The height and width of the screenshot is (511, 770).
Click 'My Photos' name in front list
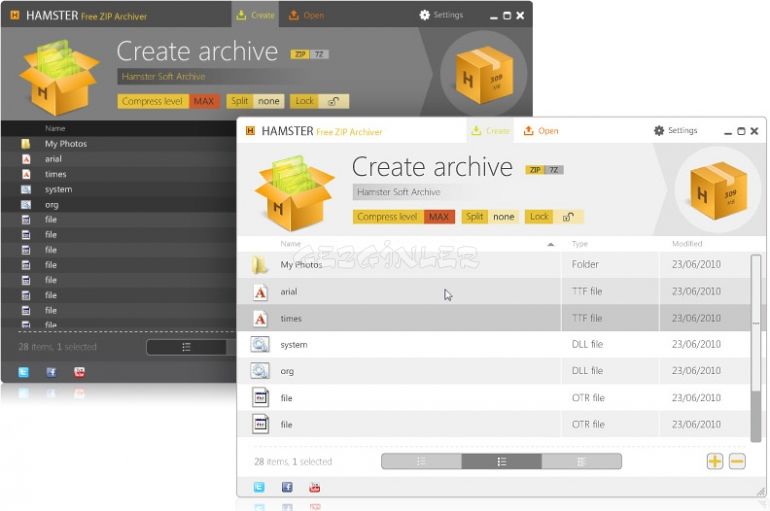301,265
